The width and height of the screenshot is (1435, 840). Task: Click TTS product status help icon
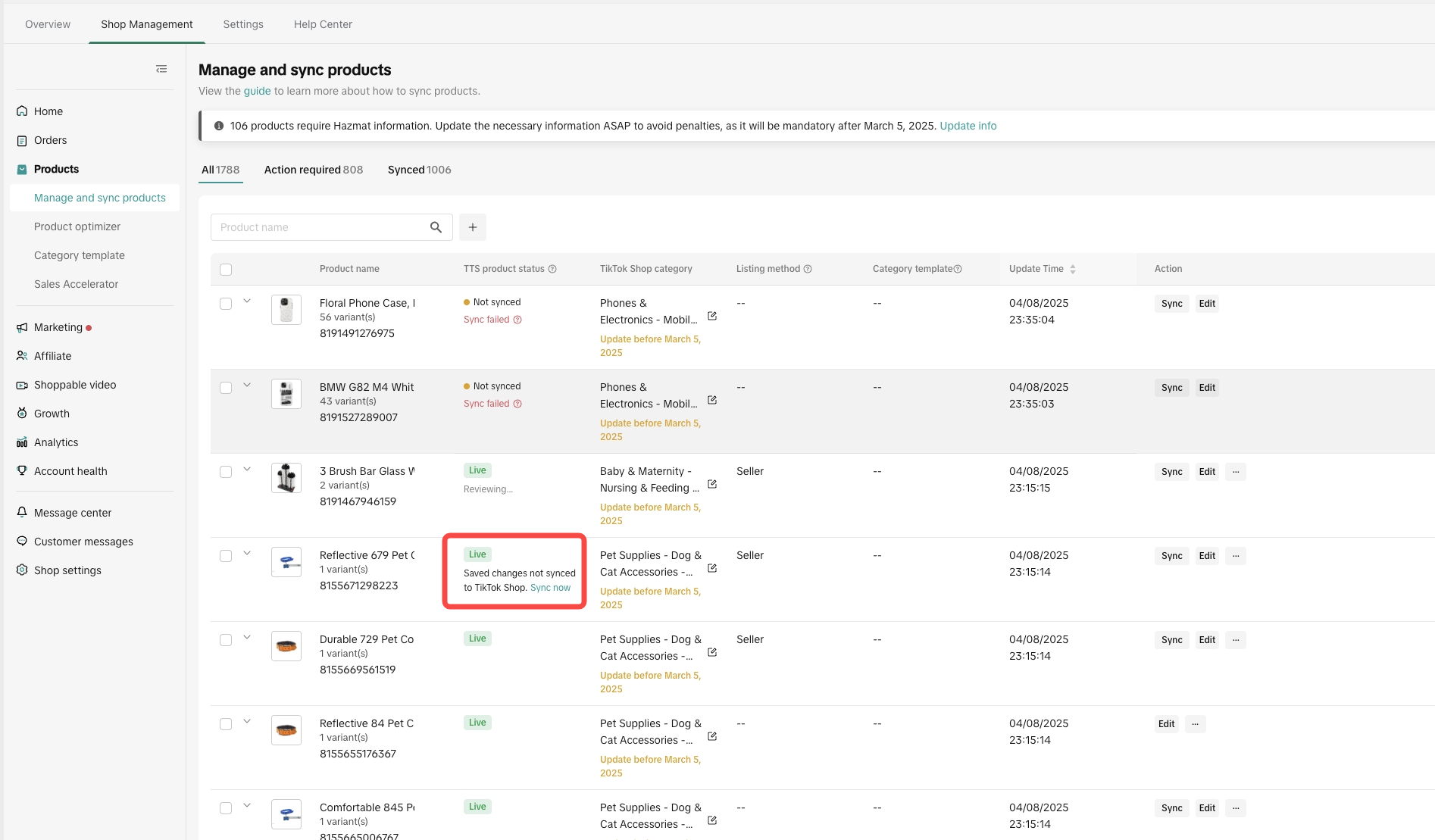point(552,269)
